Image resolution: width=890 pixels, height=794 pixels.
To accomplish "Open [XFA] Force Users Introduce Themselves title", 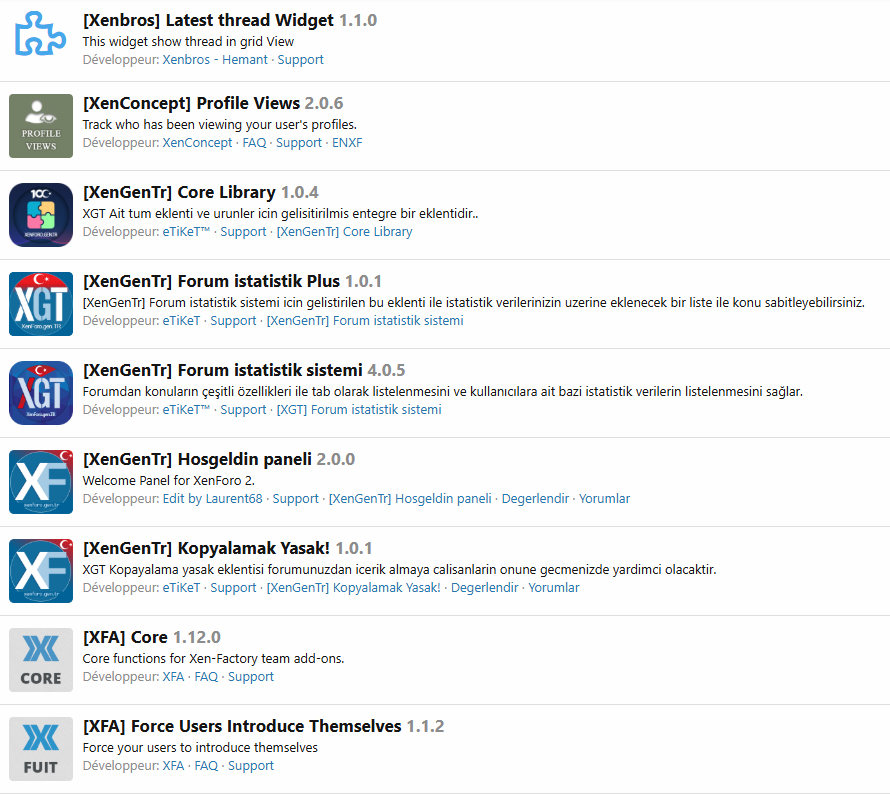I will pyautogui.click(x=242, y=726).
